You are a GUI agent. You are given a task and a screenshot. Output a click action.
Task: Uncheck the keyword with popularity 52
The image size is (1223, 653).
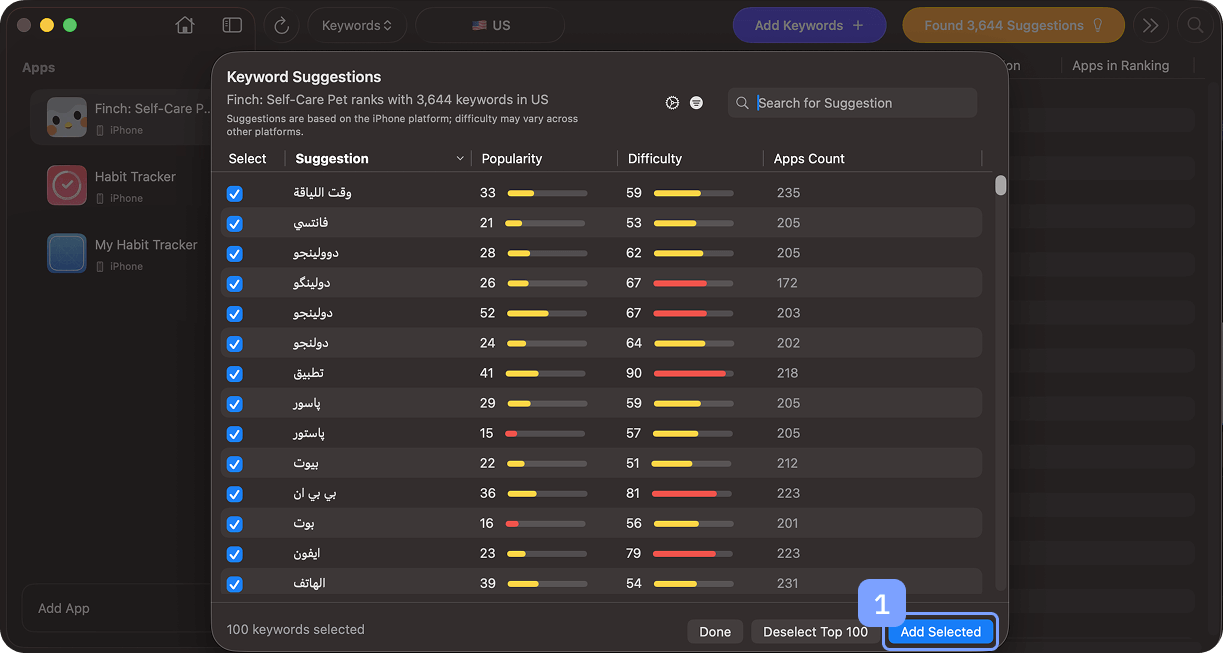tap(235, 314)
